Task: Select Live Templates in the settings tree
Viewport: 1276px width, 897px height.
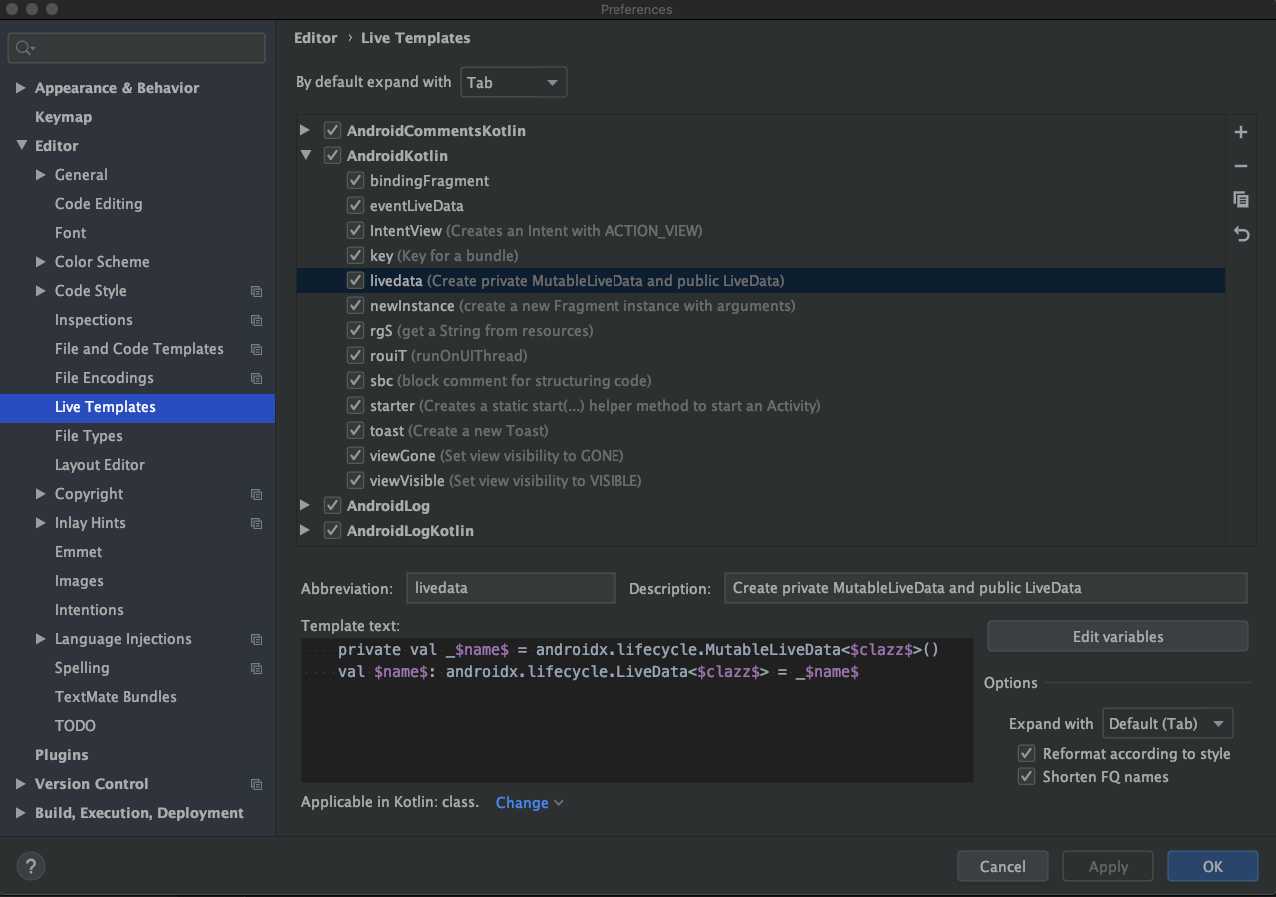Action: click(137, 407)
